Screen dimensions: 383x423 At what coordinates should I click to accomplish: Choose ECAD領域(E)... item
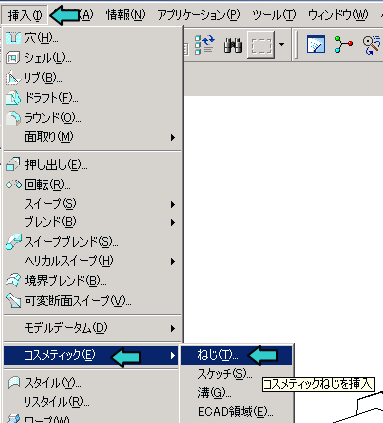[236, 412]
